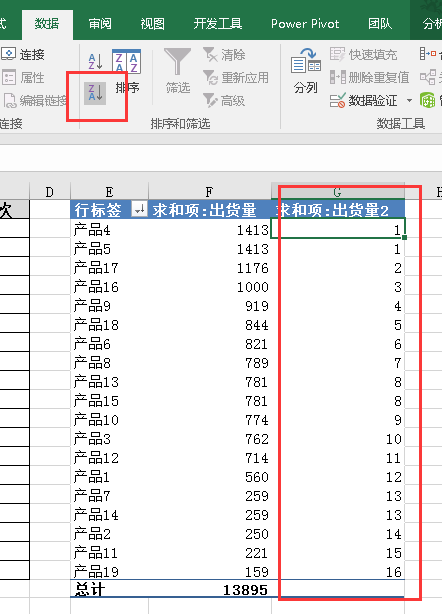Click the 重新应用 reapply filter icon
Image resolution: width=442 pixels, height=614 pixels.
click(236, 78)
